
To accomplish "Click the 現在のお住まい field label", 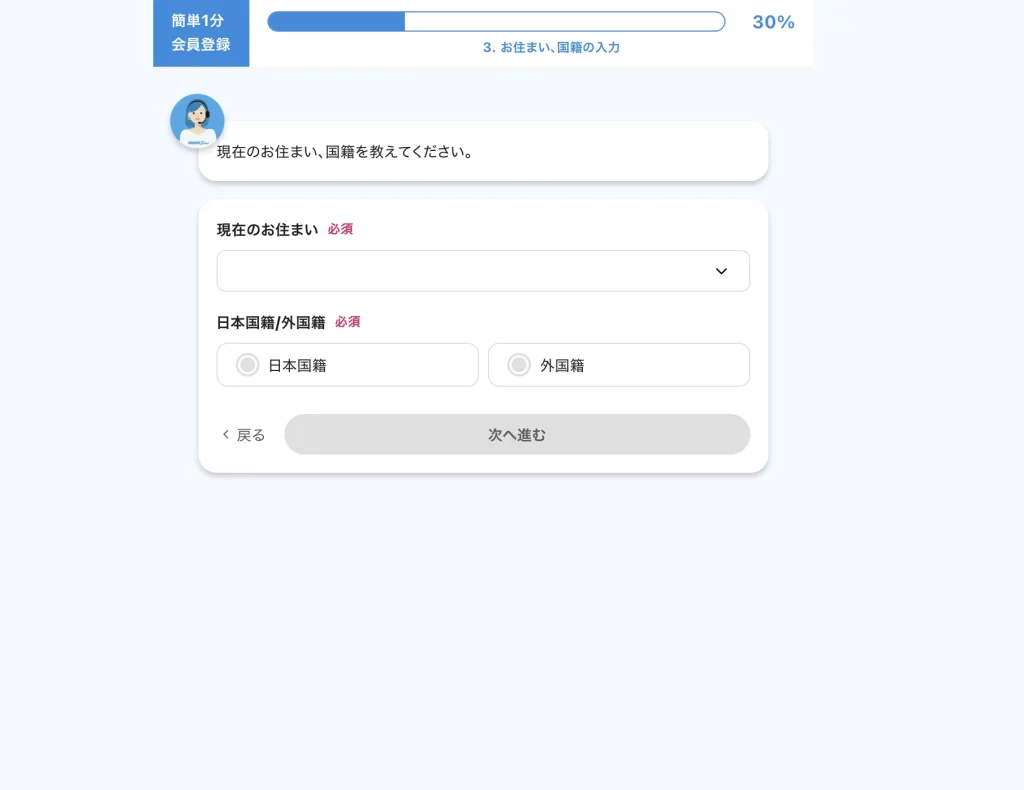I will click(267, 230).
